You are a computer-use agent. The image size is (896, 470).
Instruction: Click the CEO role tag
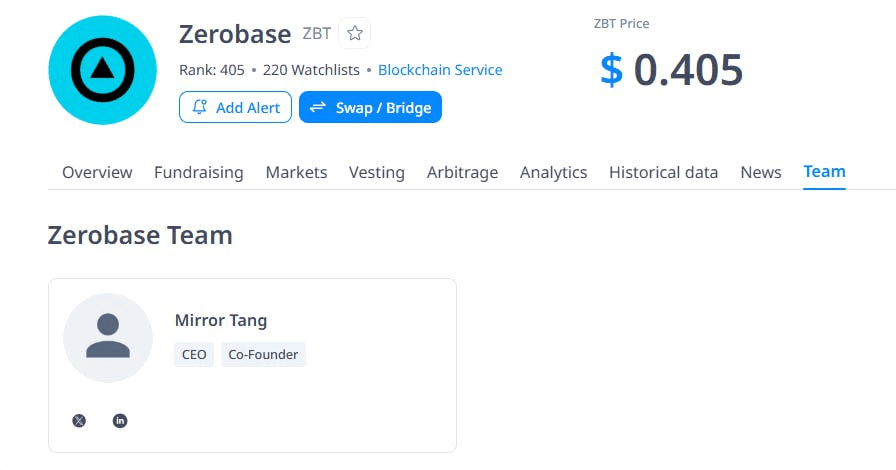194,354
